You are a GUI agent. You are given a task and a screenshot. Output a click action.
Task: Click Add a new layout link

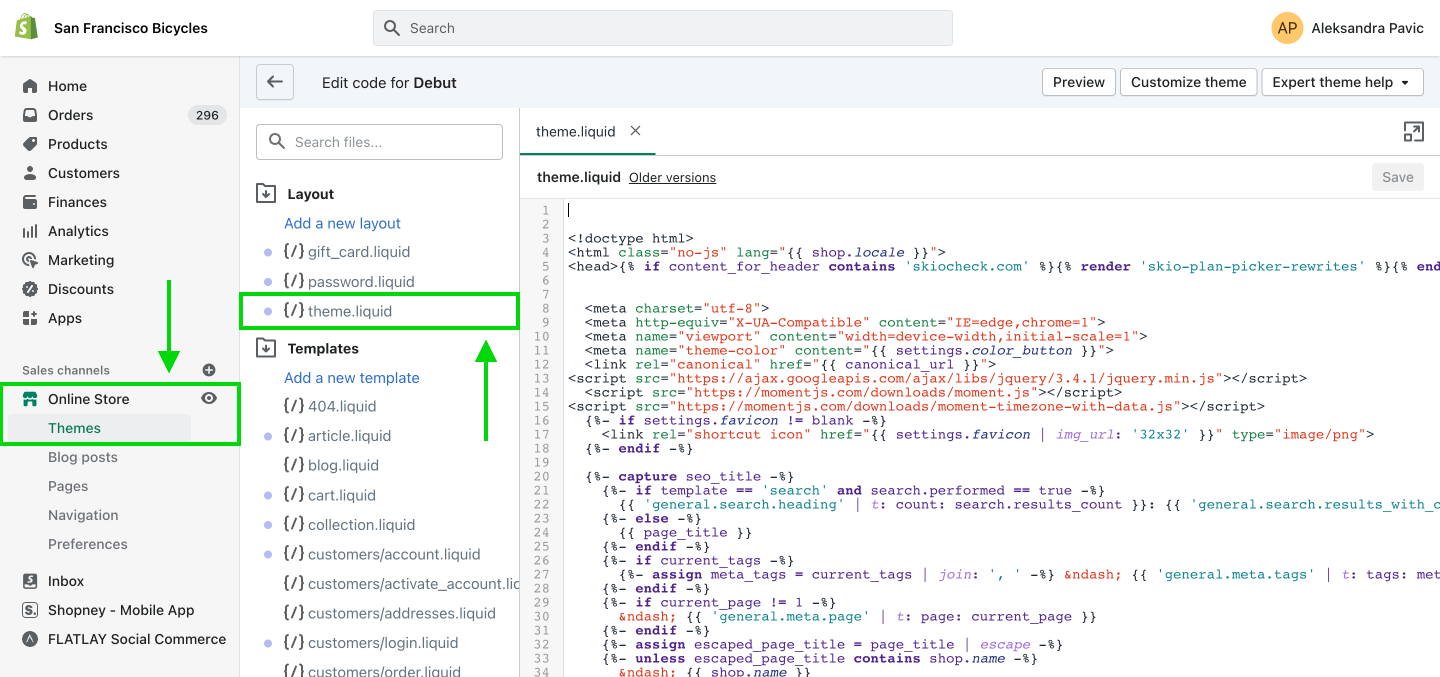click(343, 223)
